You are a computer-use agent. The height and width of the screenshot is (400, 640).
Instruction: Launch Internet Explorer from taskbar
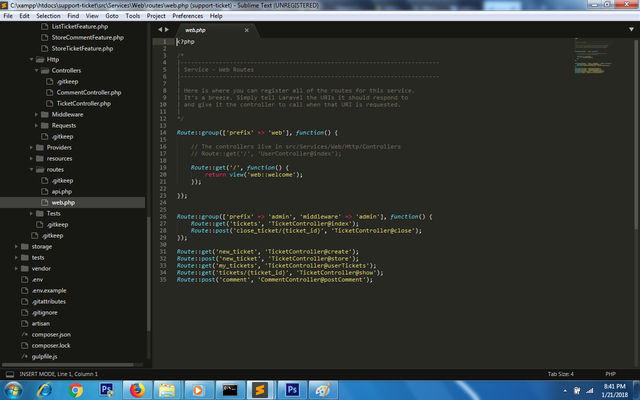point(44,390)
